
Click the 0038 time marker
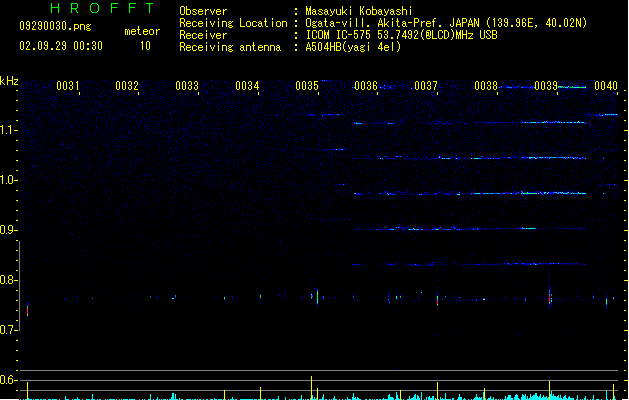(x=486, y=86)
